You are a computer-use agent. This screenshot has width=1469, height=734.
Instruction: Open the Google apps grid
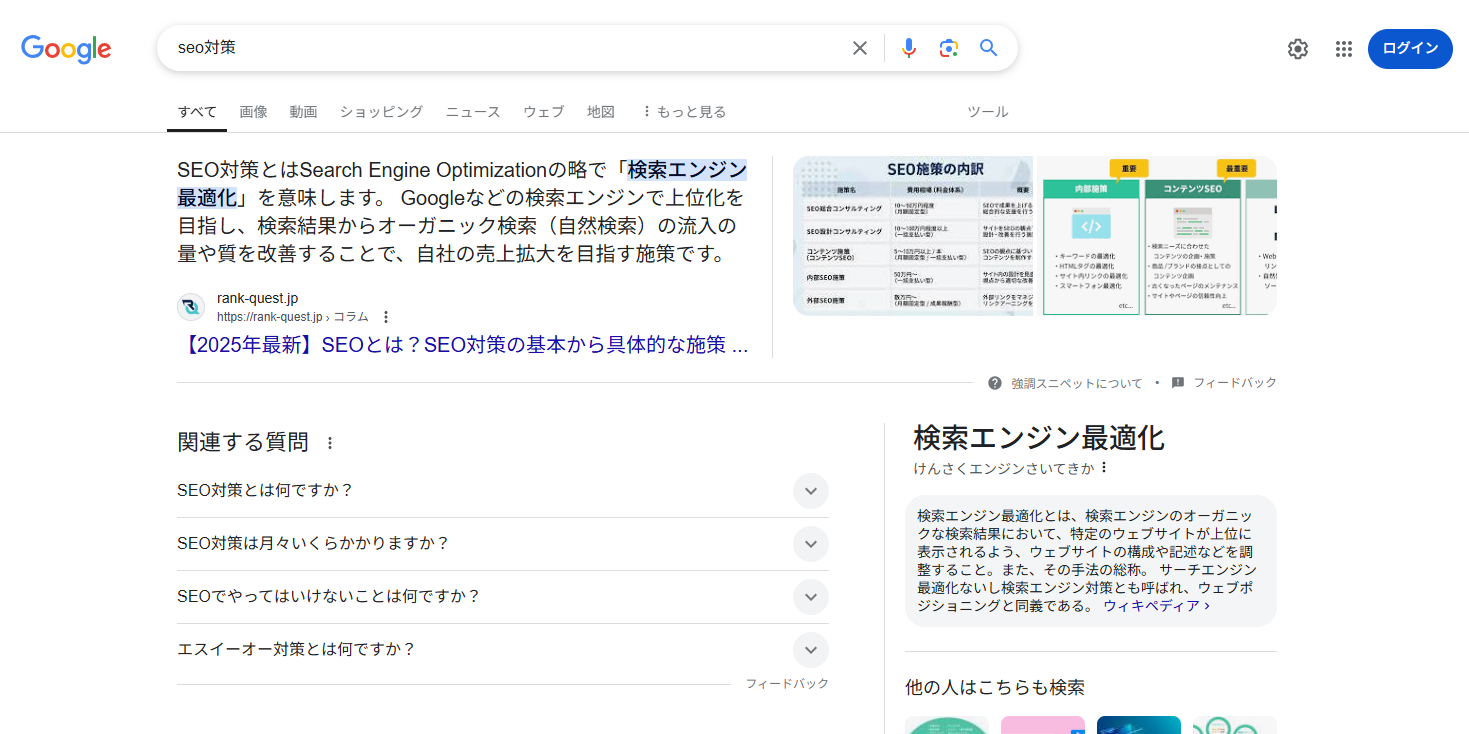(x=1343, y=49)
